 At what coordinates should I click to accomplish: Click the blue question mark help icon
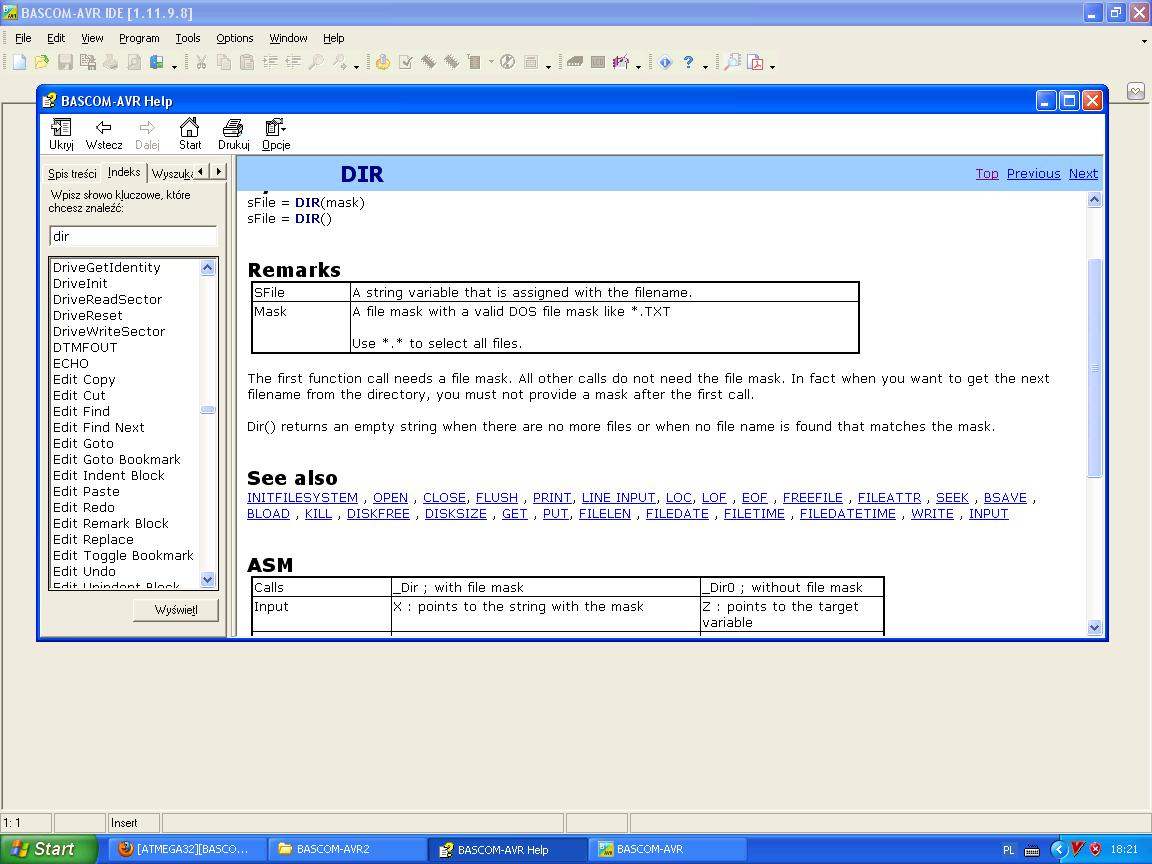click(x=688, y=62)
